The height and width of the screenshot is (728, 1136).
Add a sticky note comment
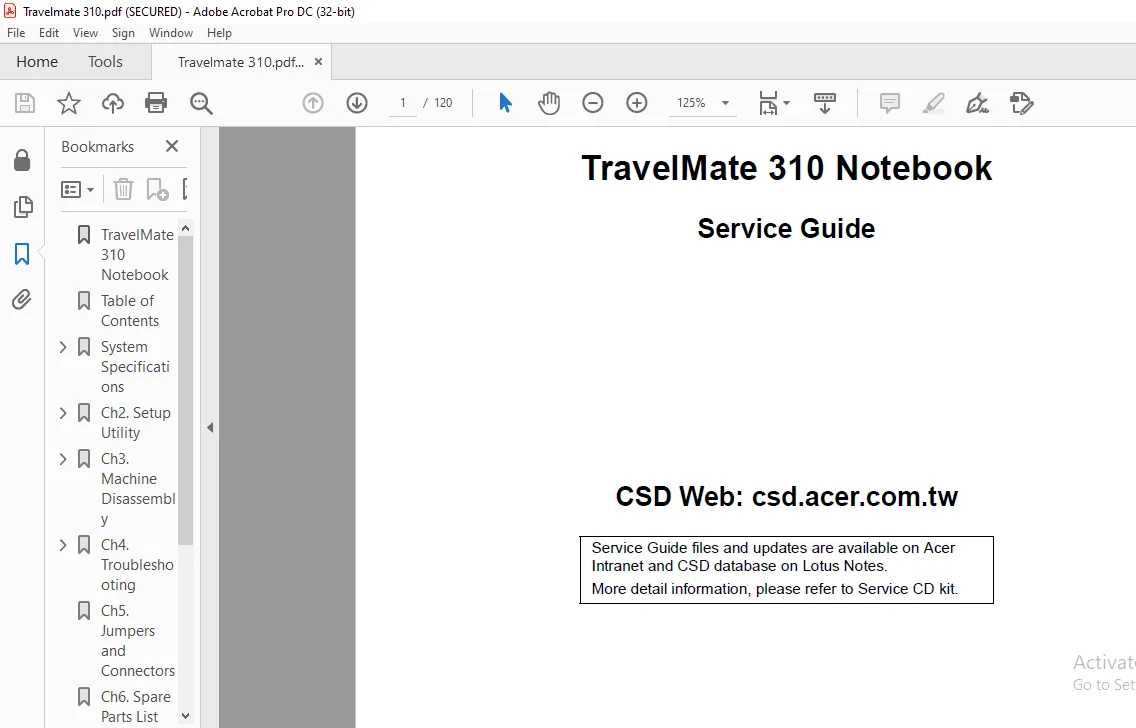pos(890,103)
